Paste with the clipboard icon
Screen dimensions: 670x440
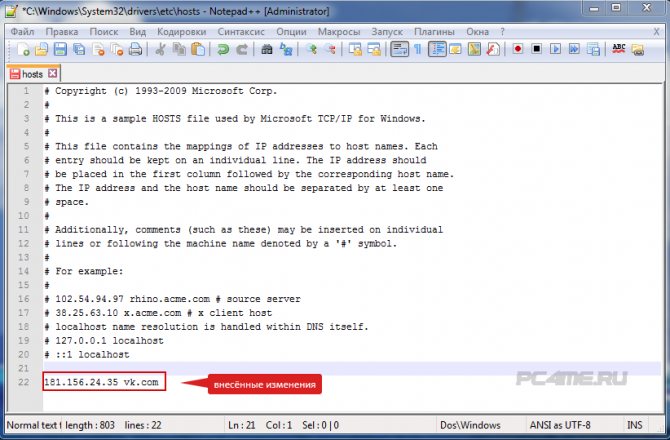[198, 50]
